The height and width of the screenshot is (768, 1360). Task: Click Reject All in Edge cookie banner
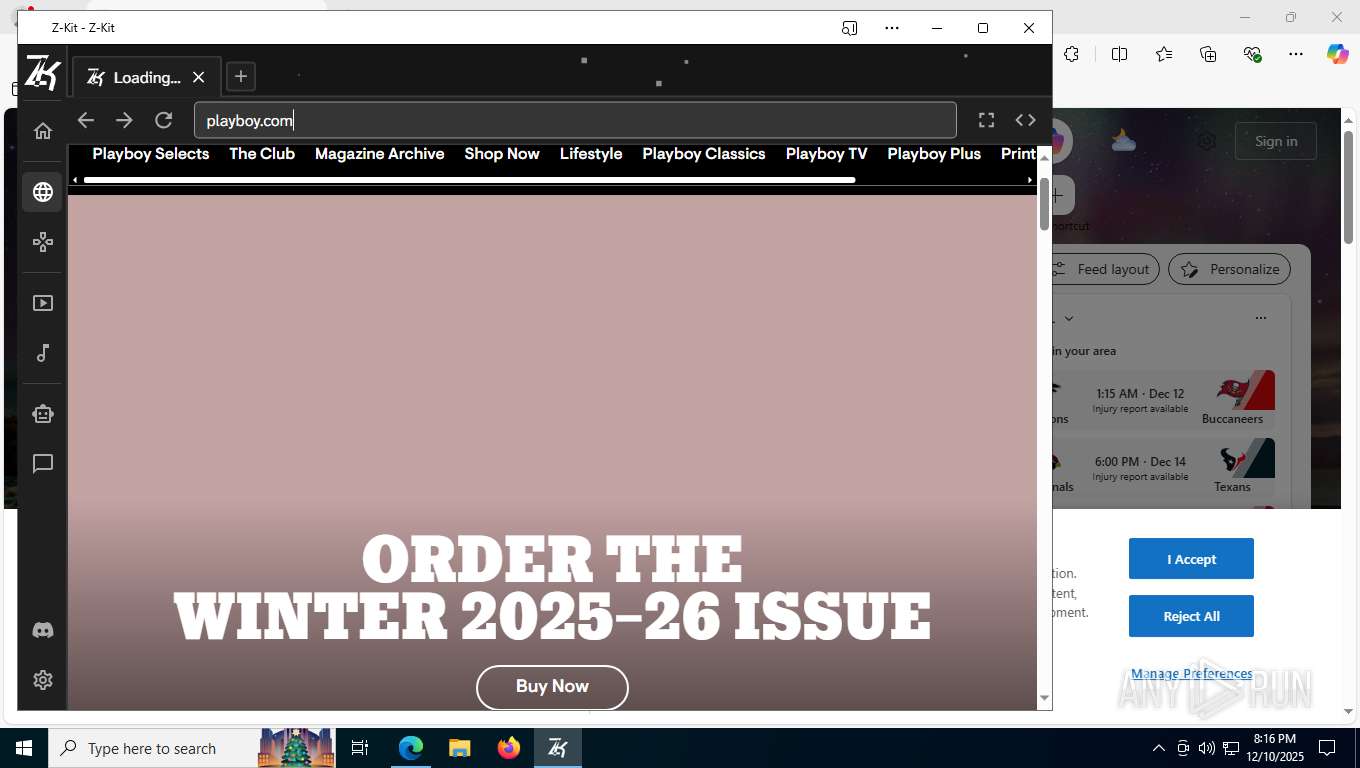(x=1191, y=617)
